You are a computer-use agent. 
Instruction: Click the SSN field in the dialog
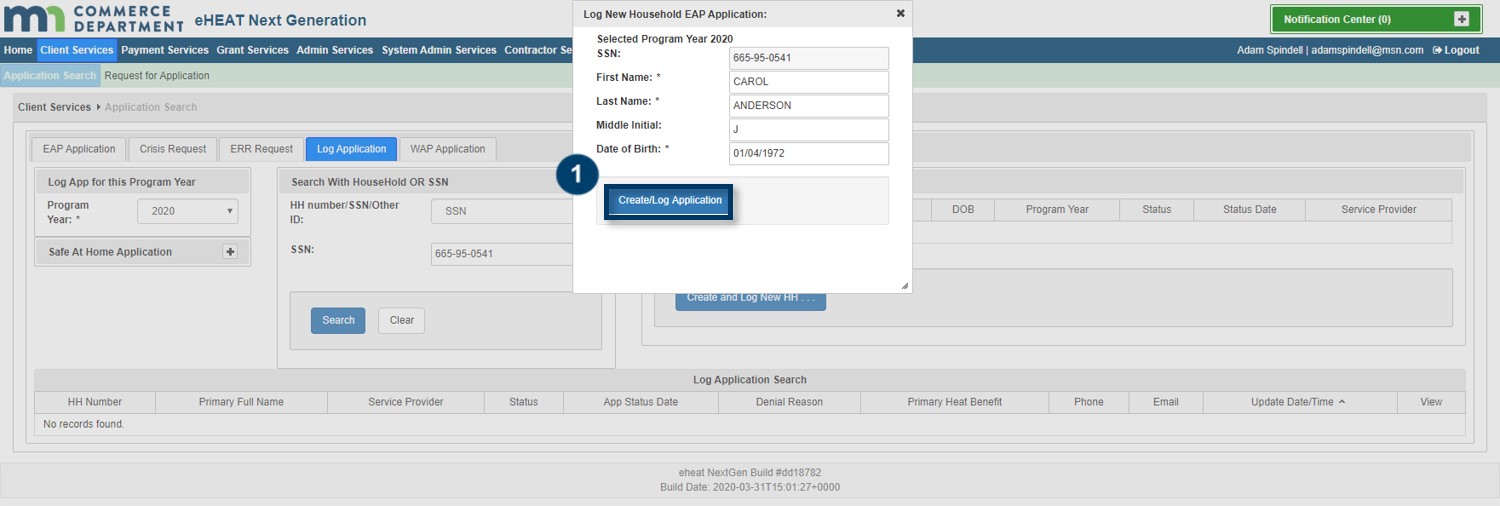(x=809, y=58)
